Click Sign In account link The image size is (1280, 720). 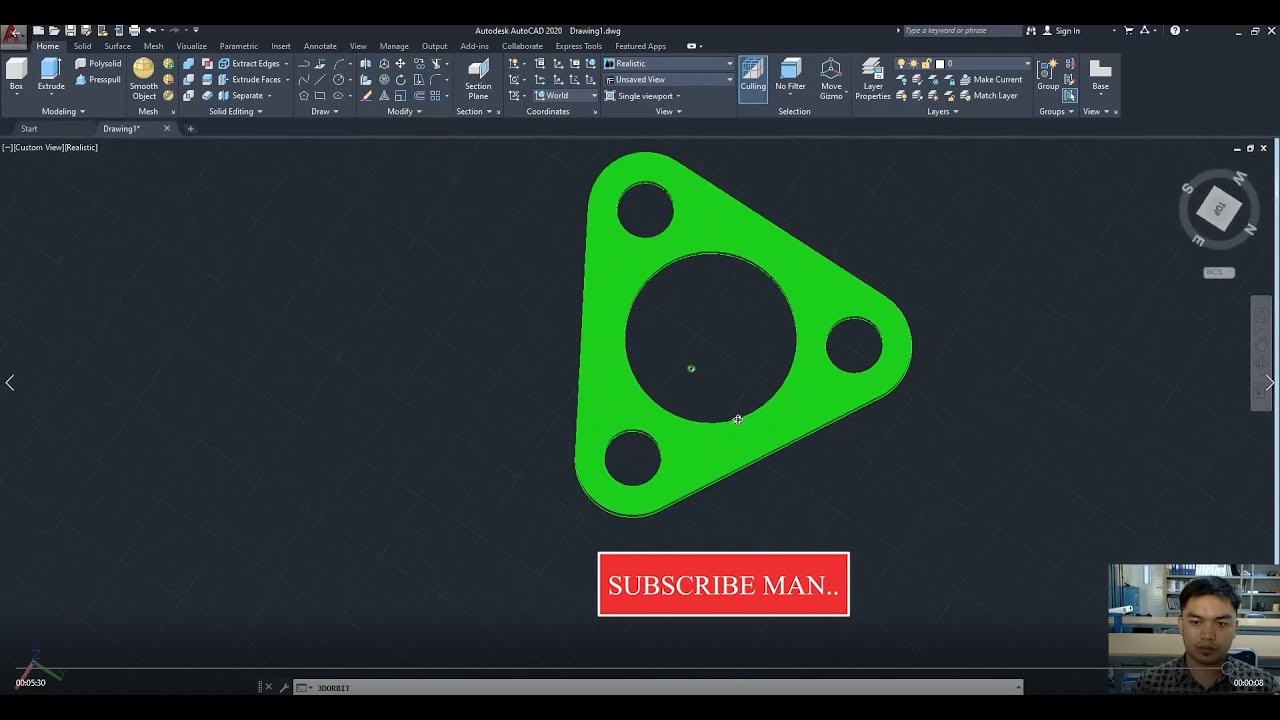(x=1061, y=30)
